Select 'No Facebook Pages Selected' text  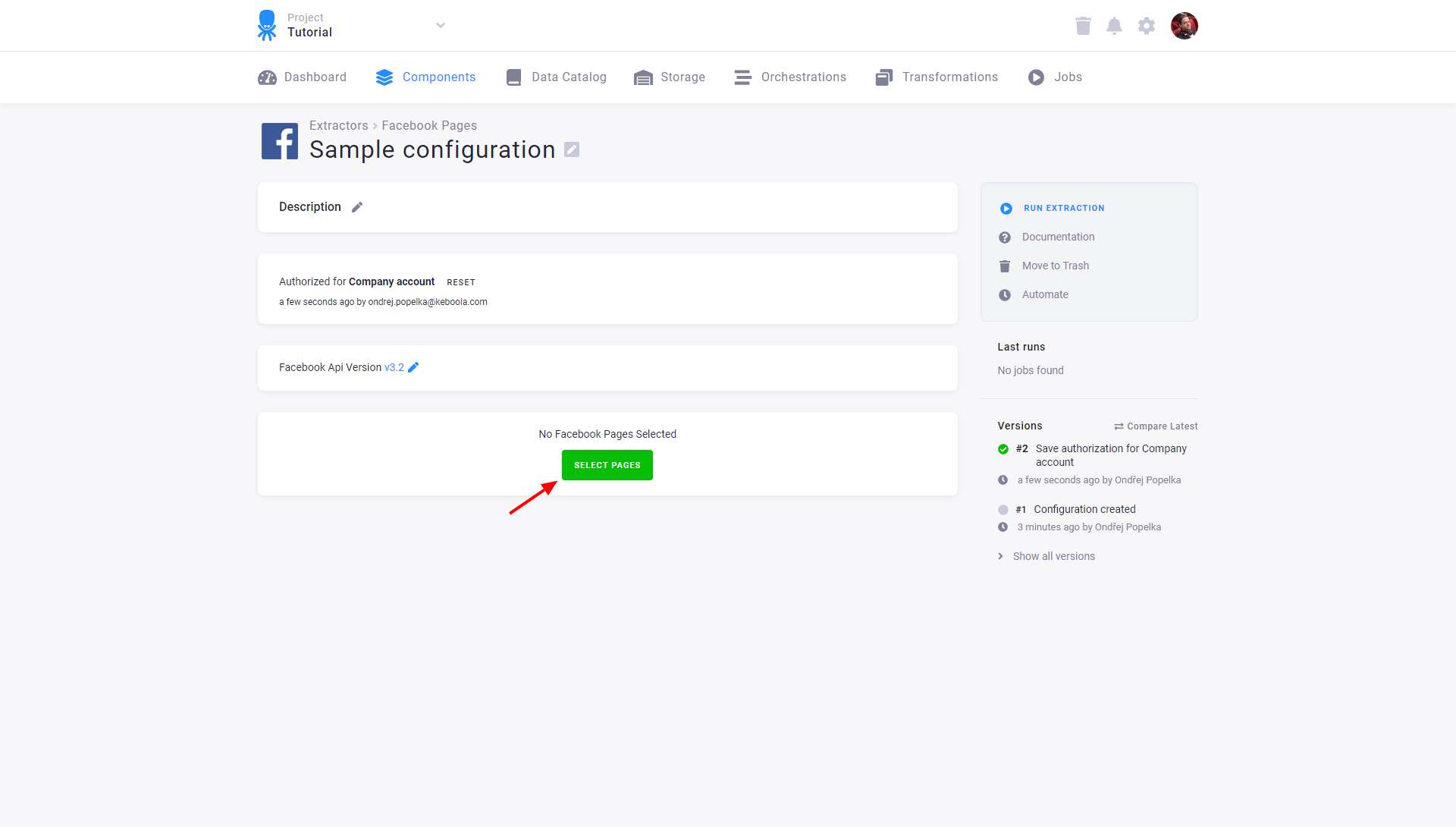(607, 434)
